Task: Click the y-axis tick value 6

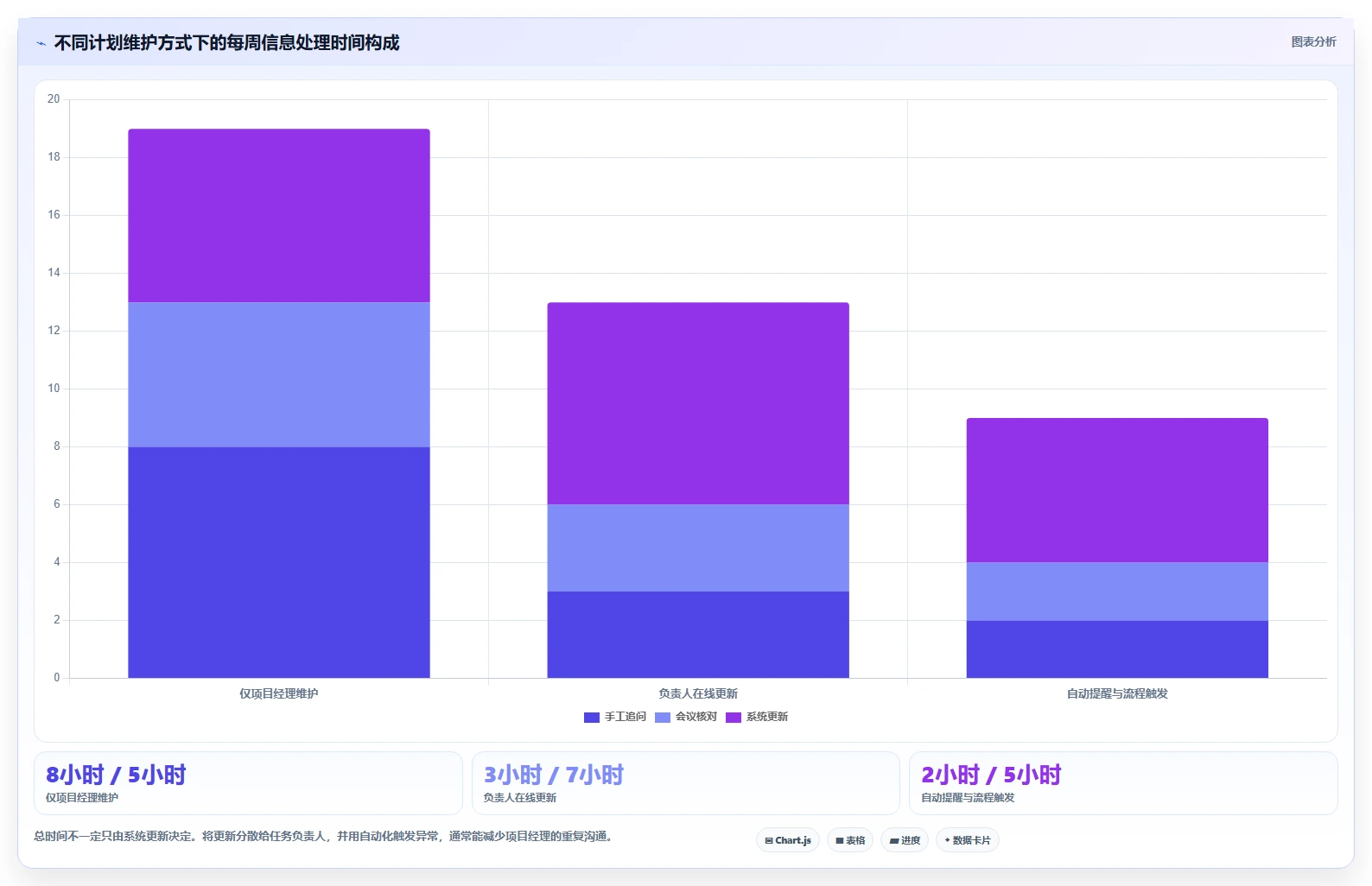Action: coord(57,504)
